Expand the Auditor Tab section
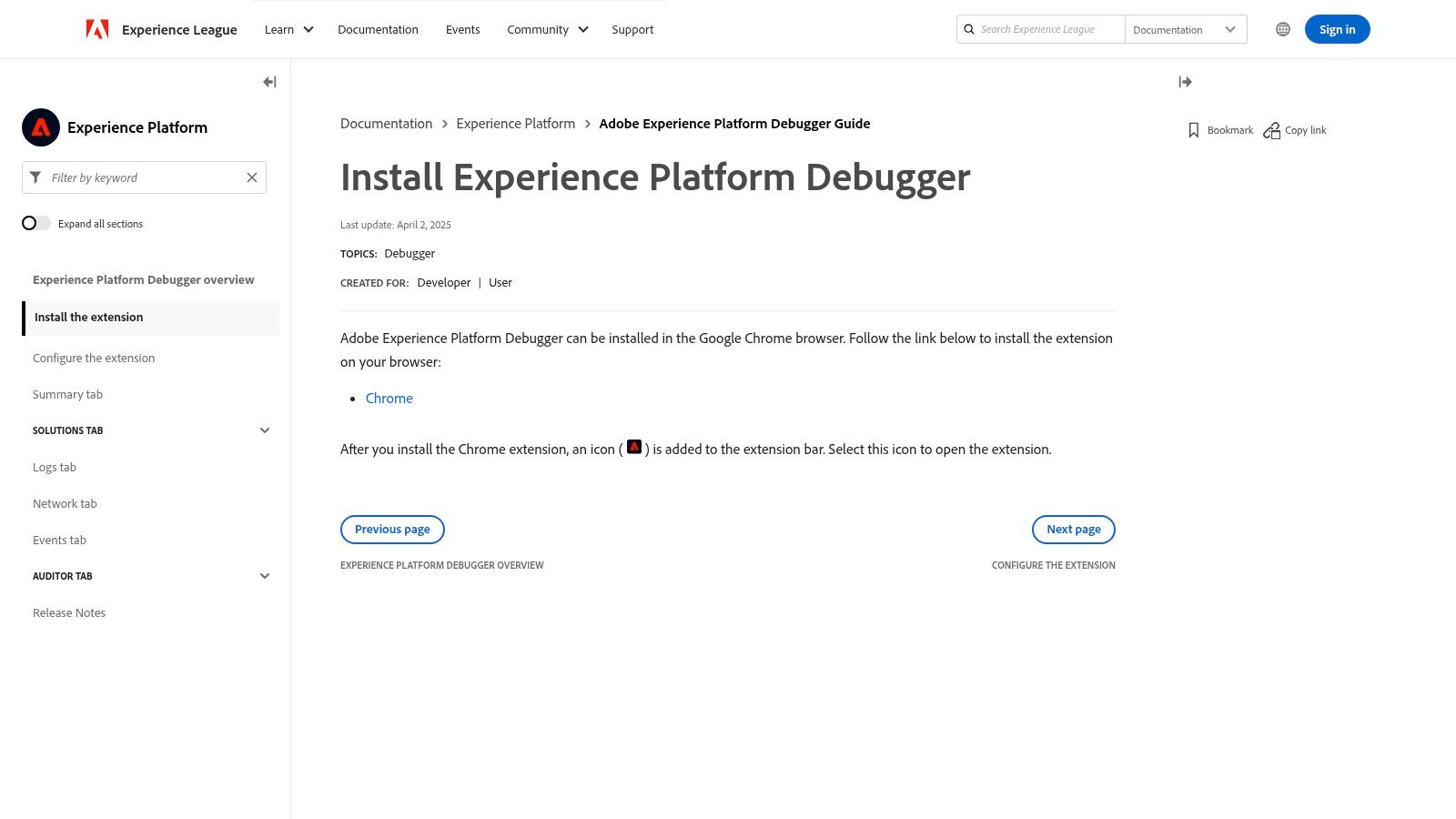 click(264, 575)
